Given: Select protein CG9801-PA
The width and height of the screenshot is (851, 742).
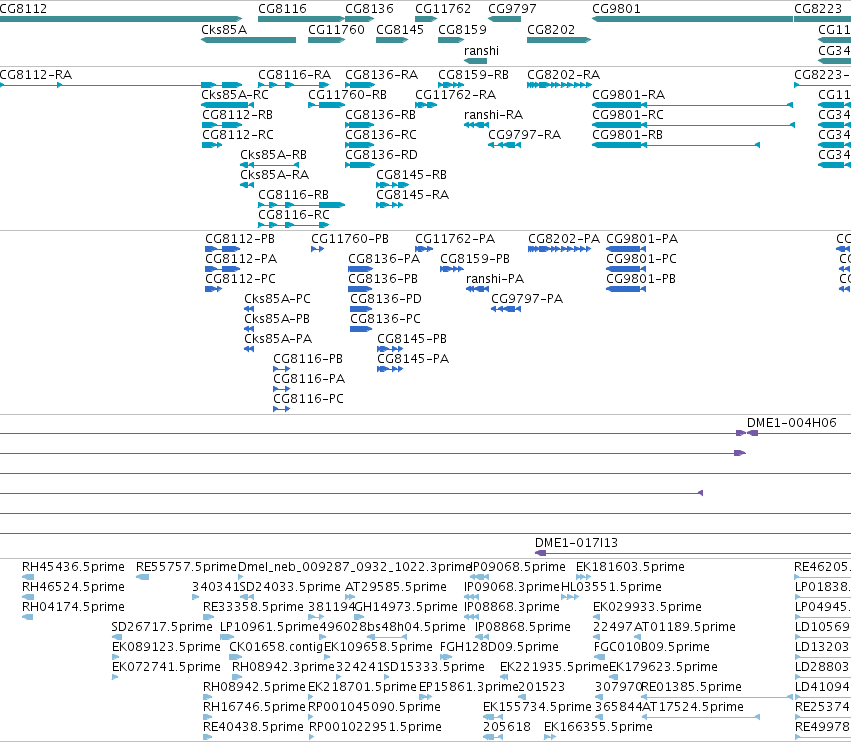Looking at the screenshot, I should pos(642,239).
